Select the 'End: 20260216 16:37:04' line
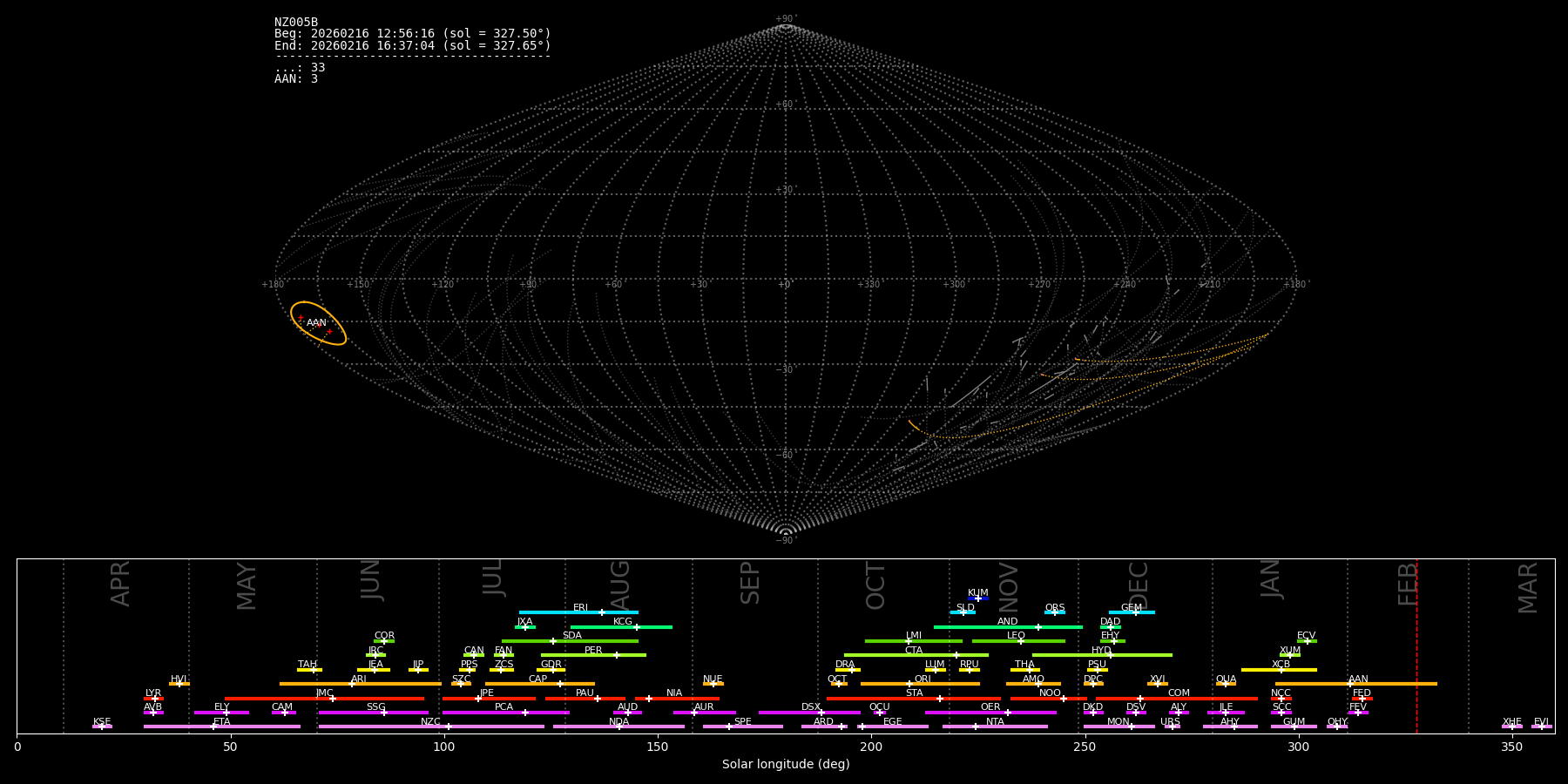 tap(413, 45)
